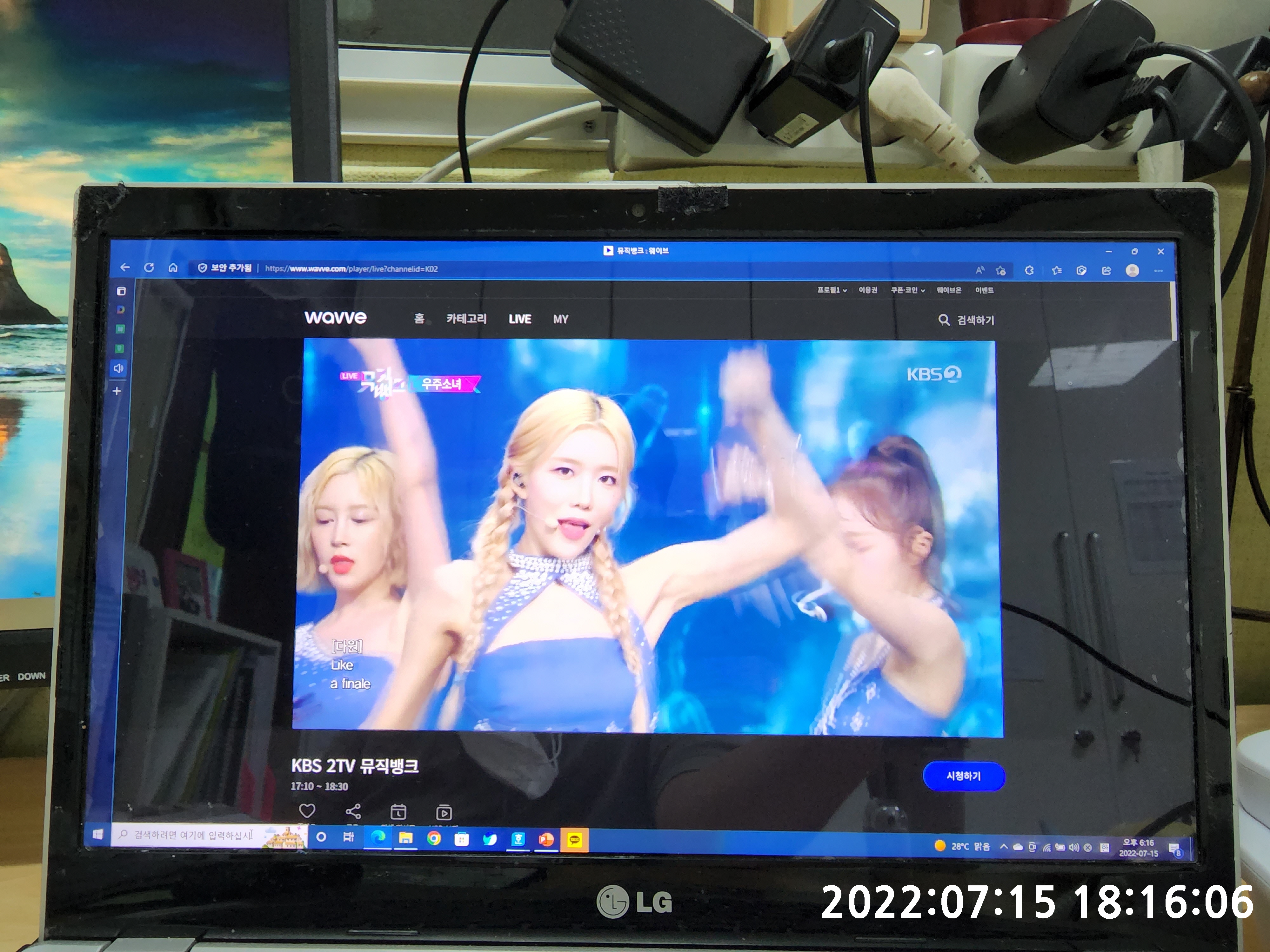Show hidden tray icons with the chevron

1004,847
